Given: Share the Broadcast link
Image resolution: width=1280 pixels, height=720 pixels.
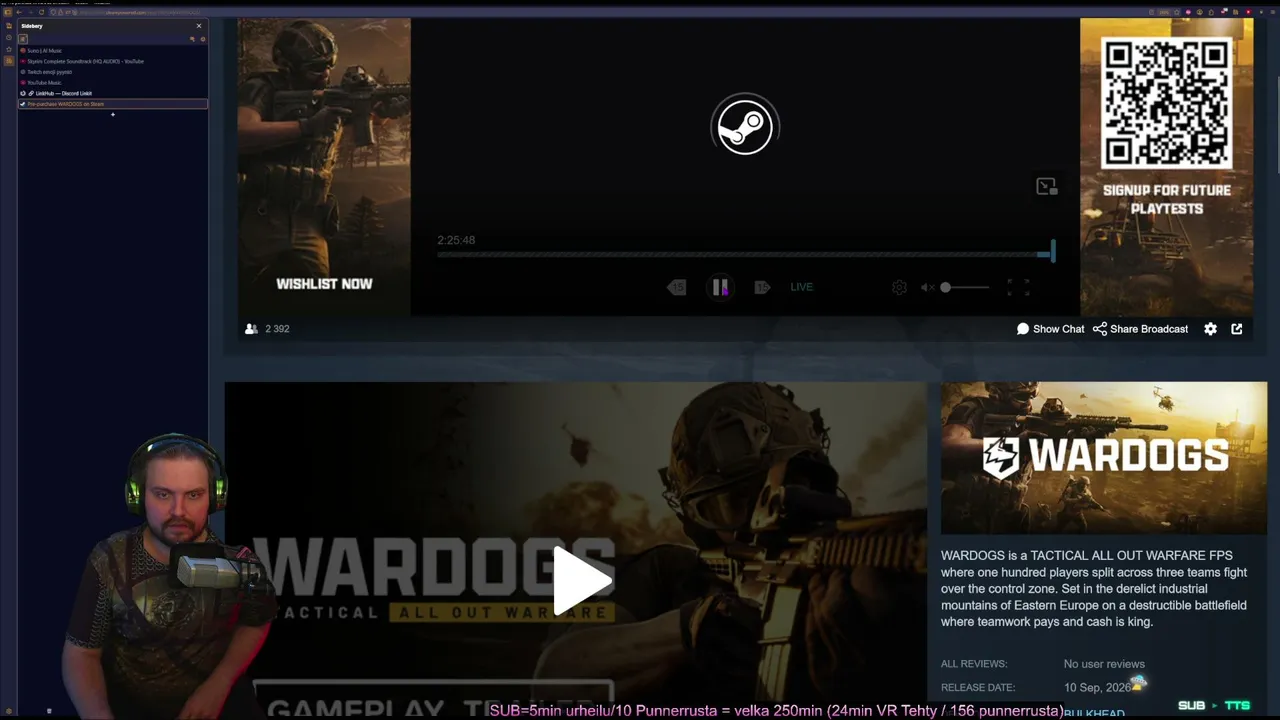Looking at the screenshot, I should [x=1140, y=329].
